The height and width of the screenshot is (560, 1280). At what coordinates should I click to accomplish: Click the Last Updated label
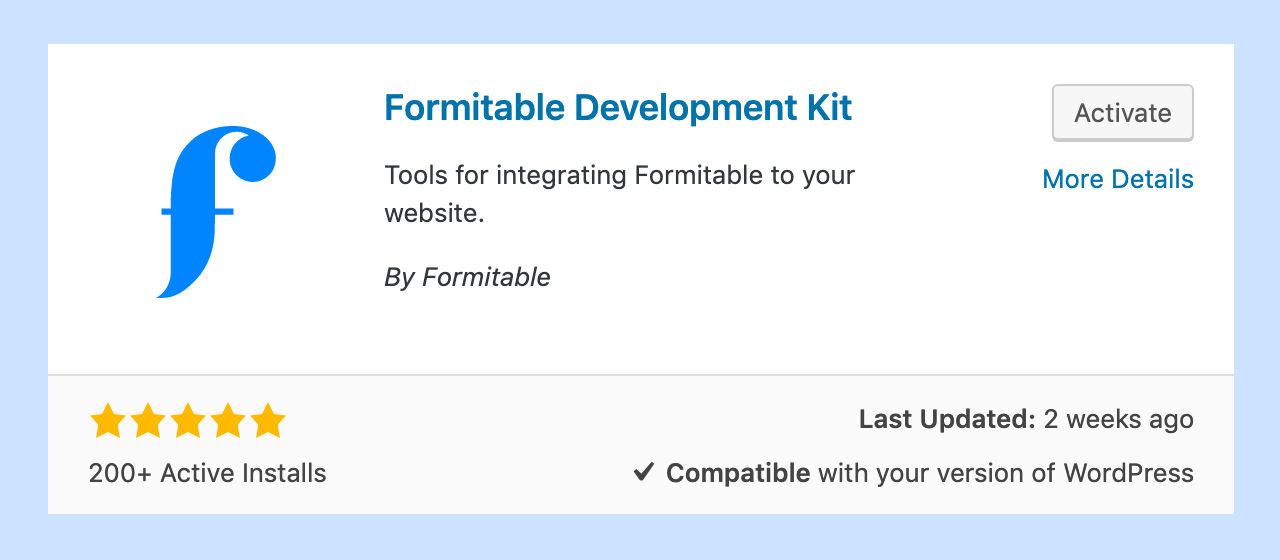[947, 419]
